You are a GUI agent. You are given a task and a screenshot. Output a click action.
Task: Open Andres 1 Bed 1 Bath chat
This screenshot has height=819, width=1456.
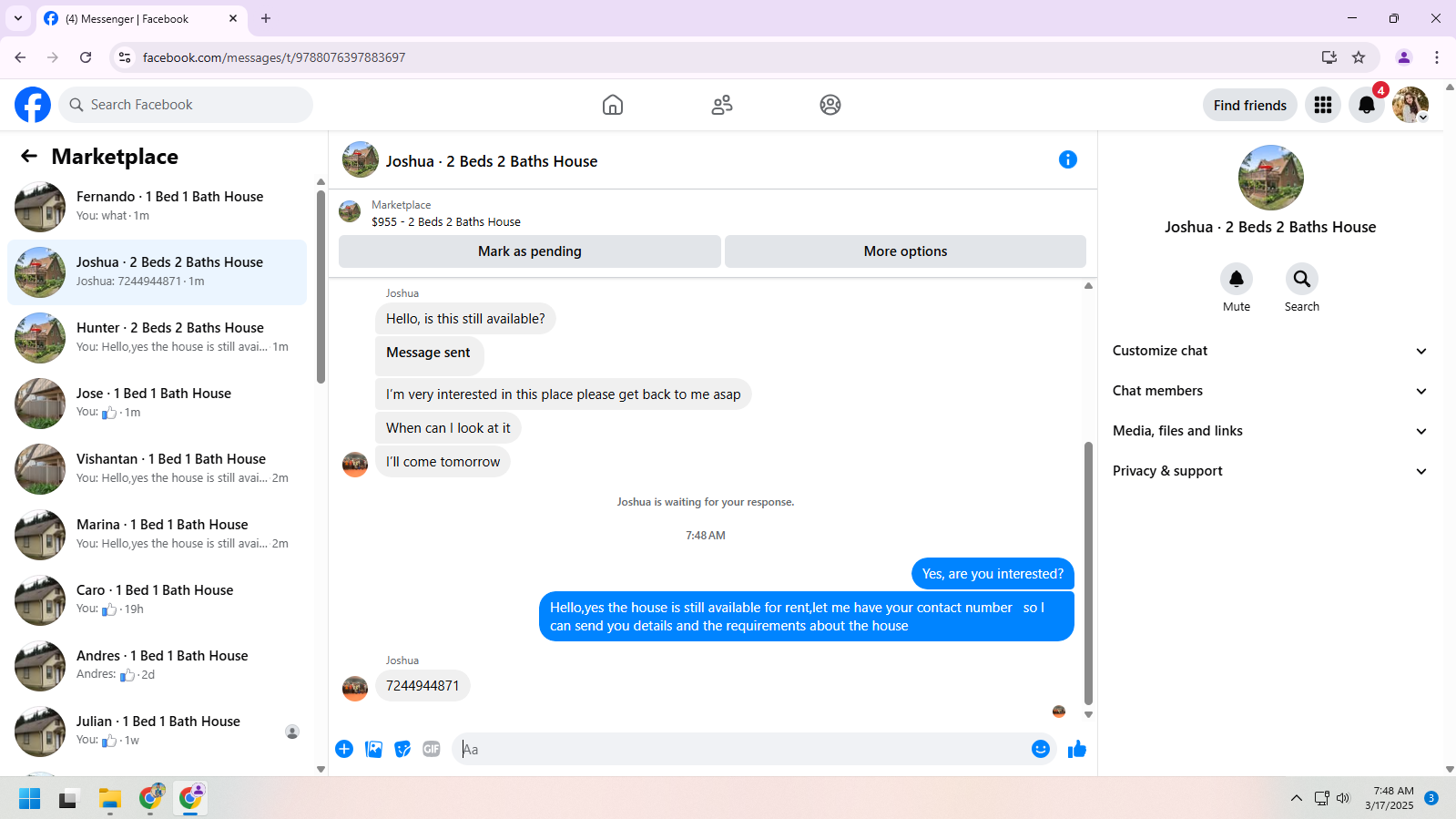click(157, 666)
